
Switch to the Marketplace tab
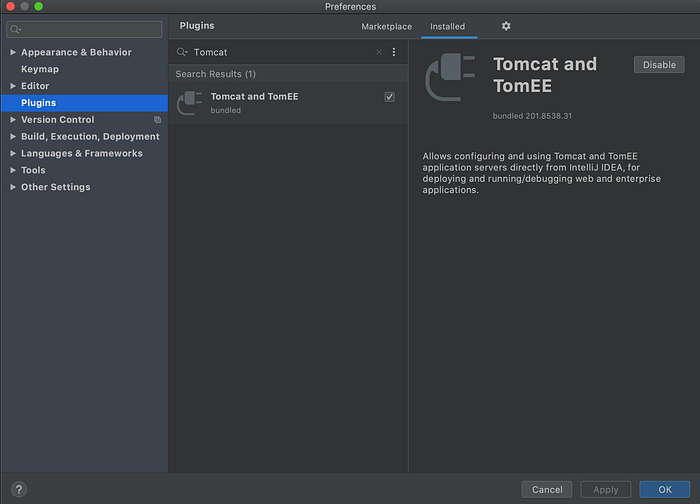(387, 26)
